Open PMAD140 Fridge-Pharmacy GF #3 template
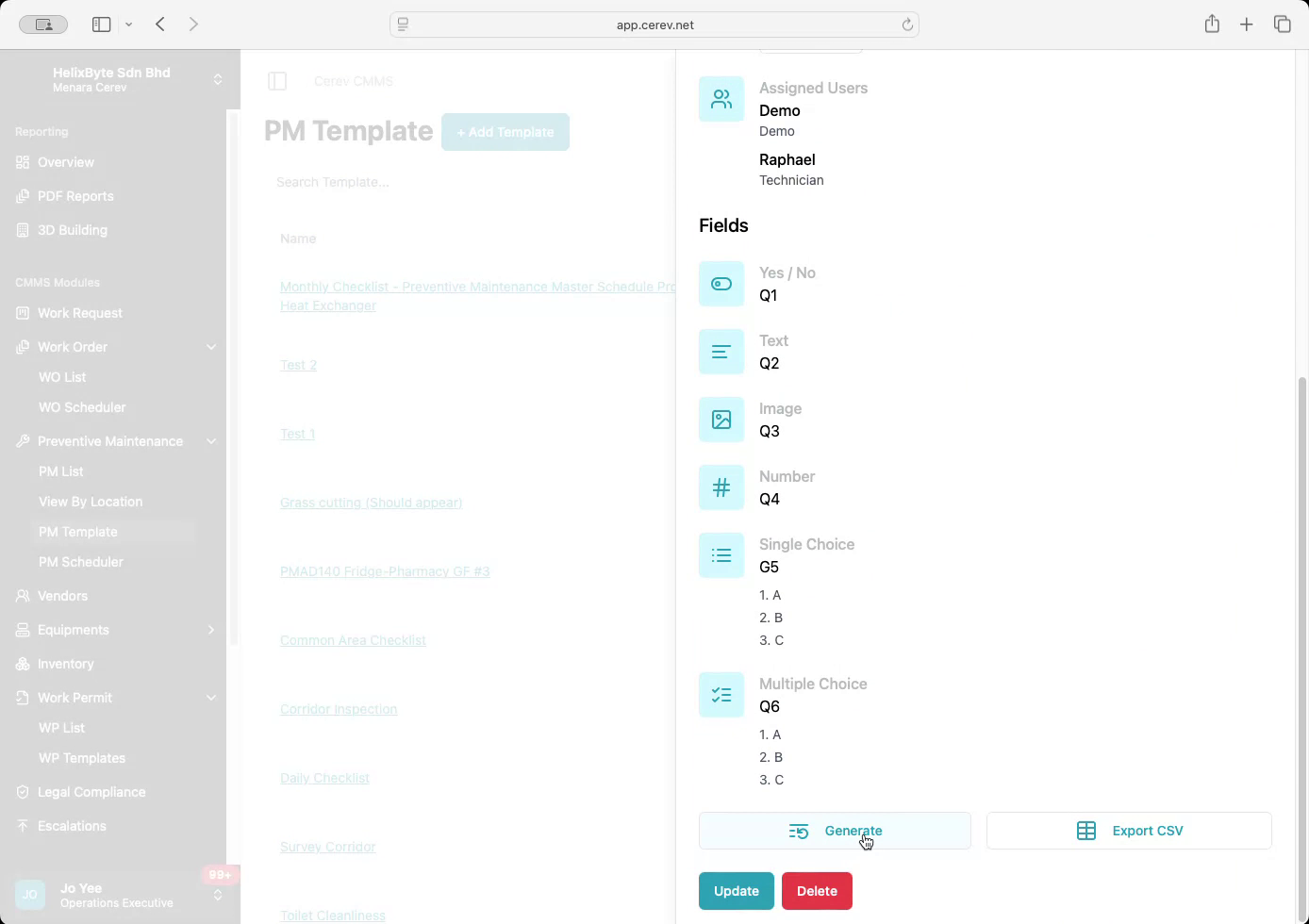This screenshot has height=924, width=1309. [385, 571]
